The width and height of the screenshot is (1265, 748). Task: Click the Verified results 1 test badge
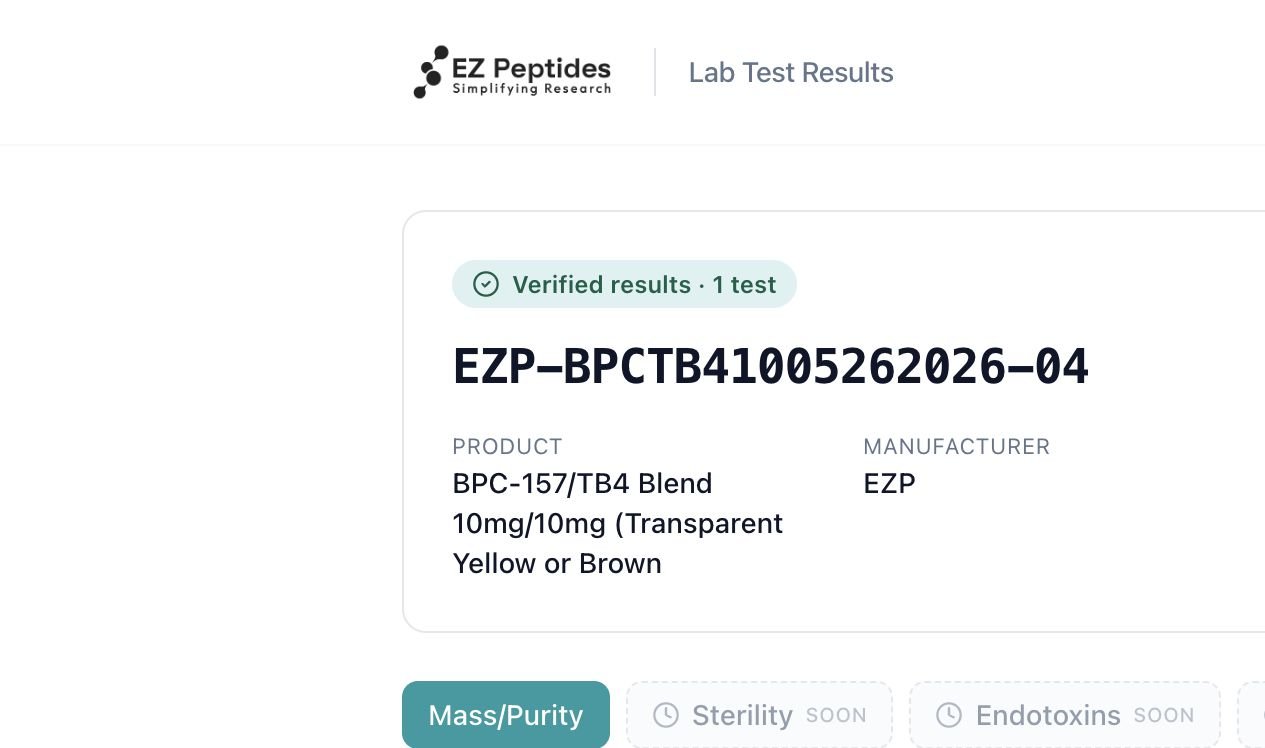click(x=624, y=284)
